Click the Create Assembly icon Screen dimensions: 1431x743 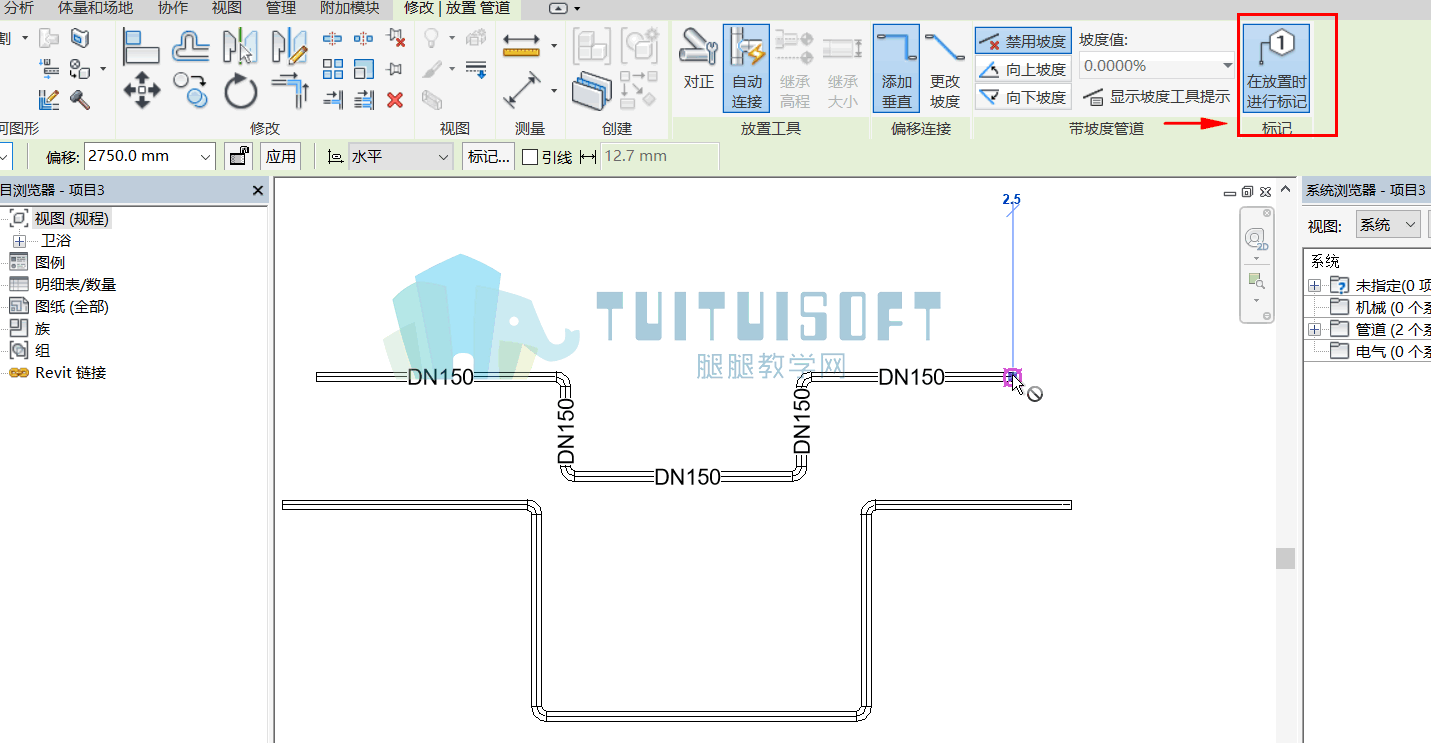[591, 46]
